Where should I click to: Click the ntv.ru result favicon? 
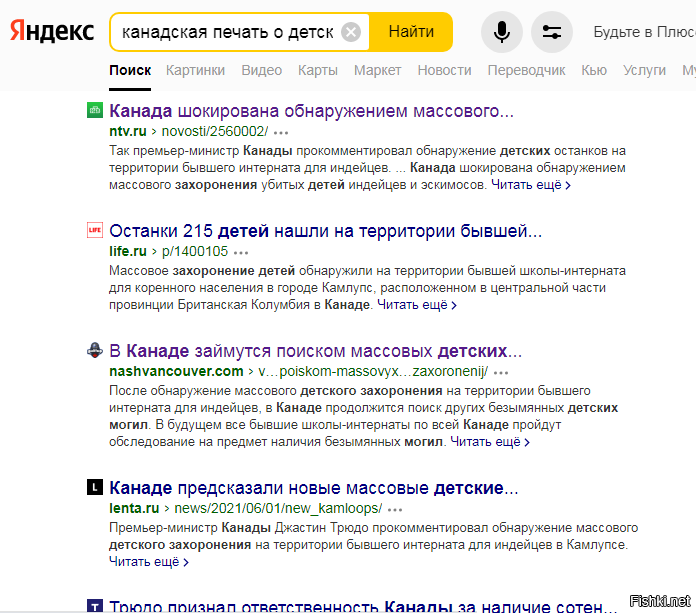pyautogui.click(x=95, y=110)
